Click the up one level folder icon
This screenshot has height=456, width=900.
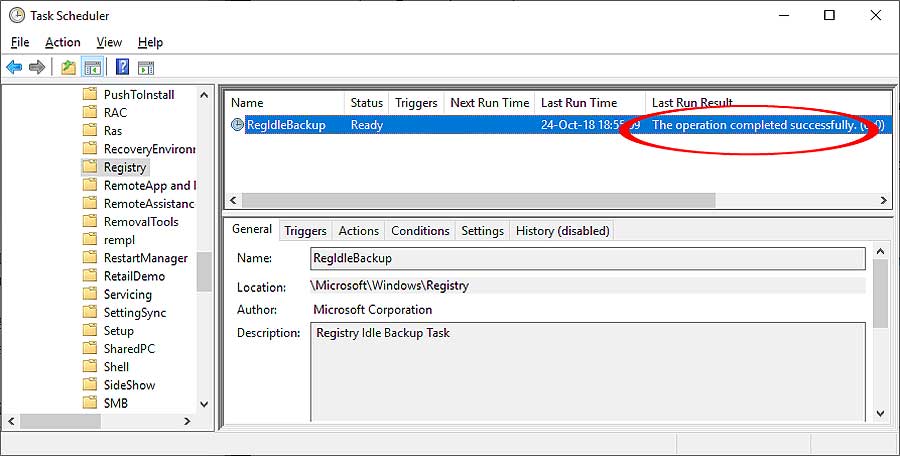[x=68, y=67]
